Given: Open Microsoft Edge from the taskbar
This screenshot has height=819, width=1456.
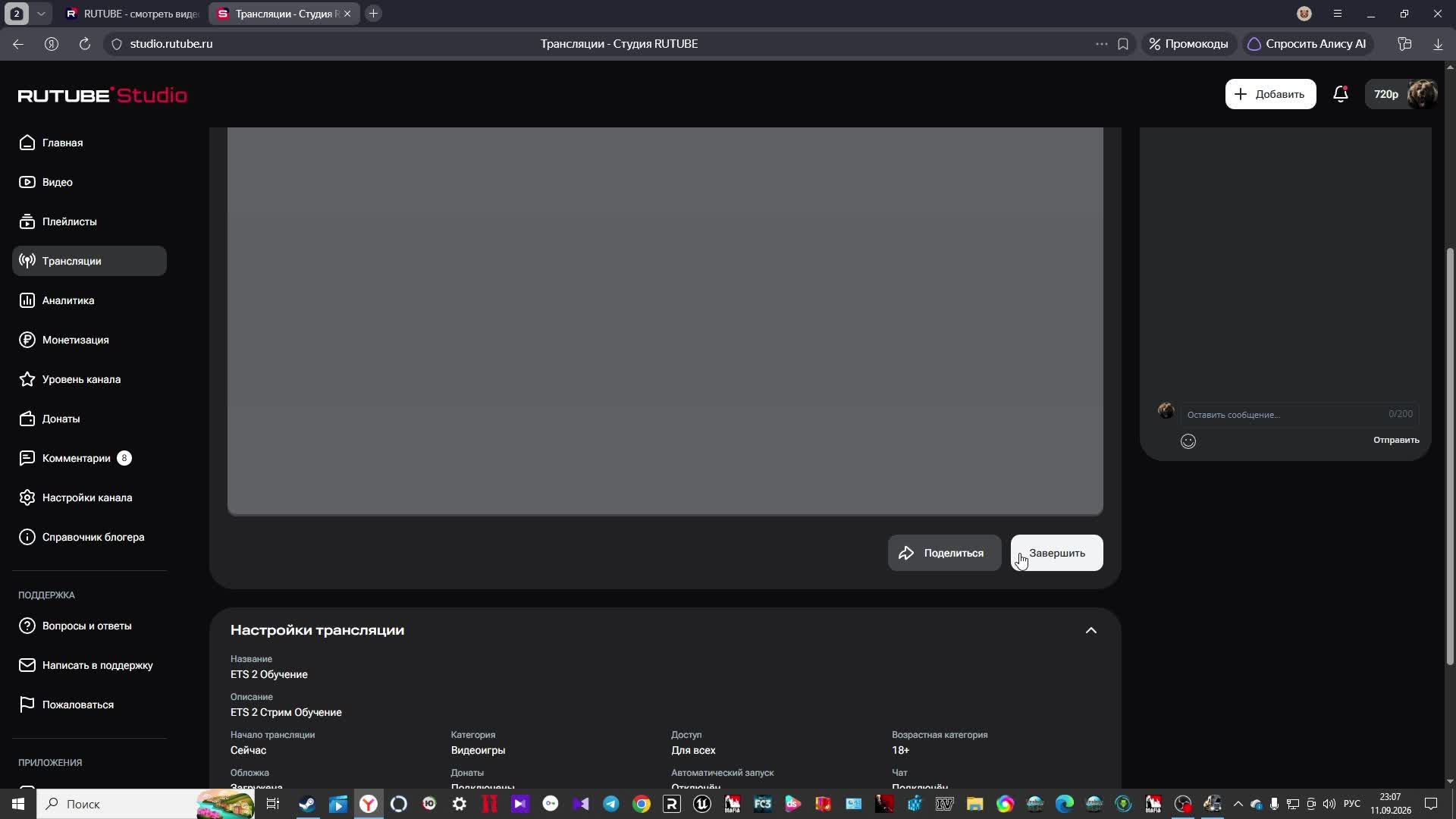Looking at the screenshot, I should (x=1065, y=804).
